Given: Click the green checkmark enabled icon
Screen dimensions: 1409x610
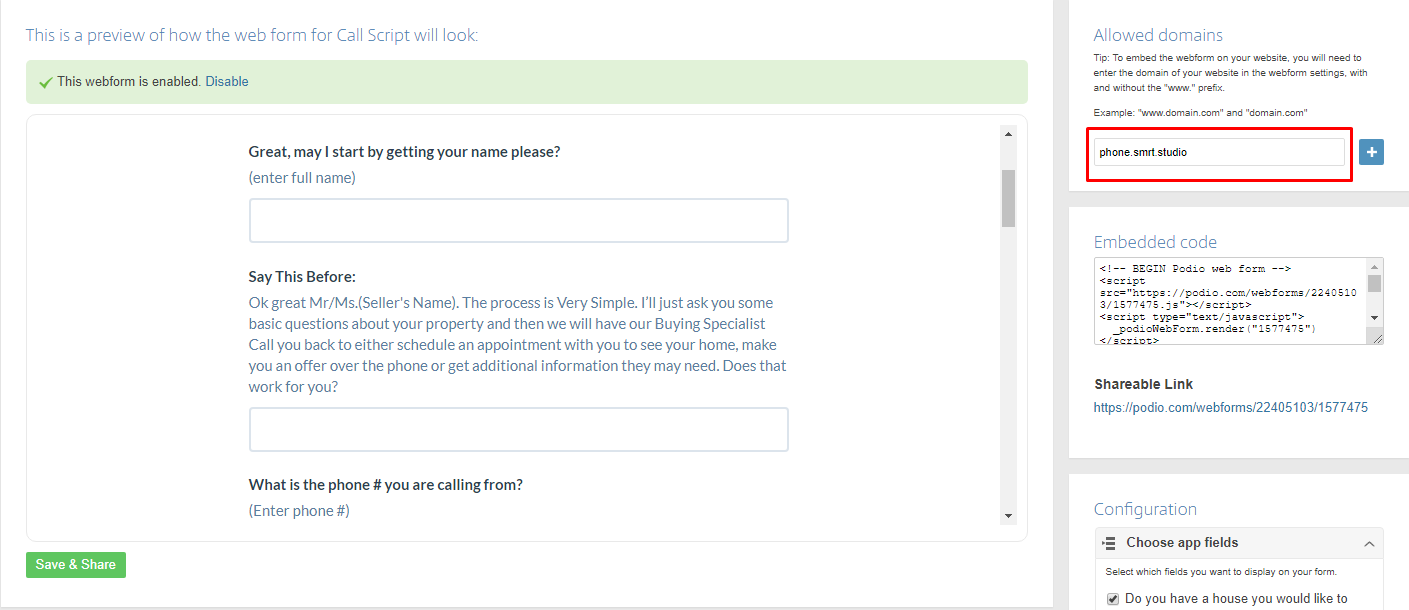Looking at the screenshot, I should [x=45, y=82].
